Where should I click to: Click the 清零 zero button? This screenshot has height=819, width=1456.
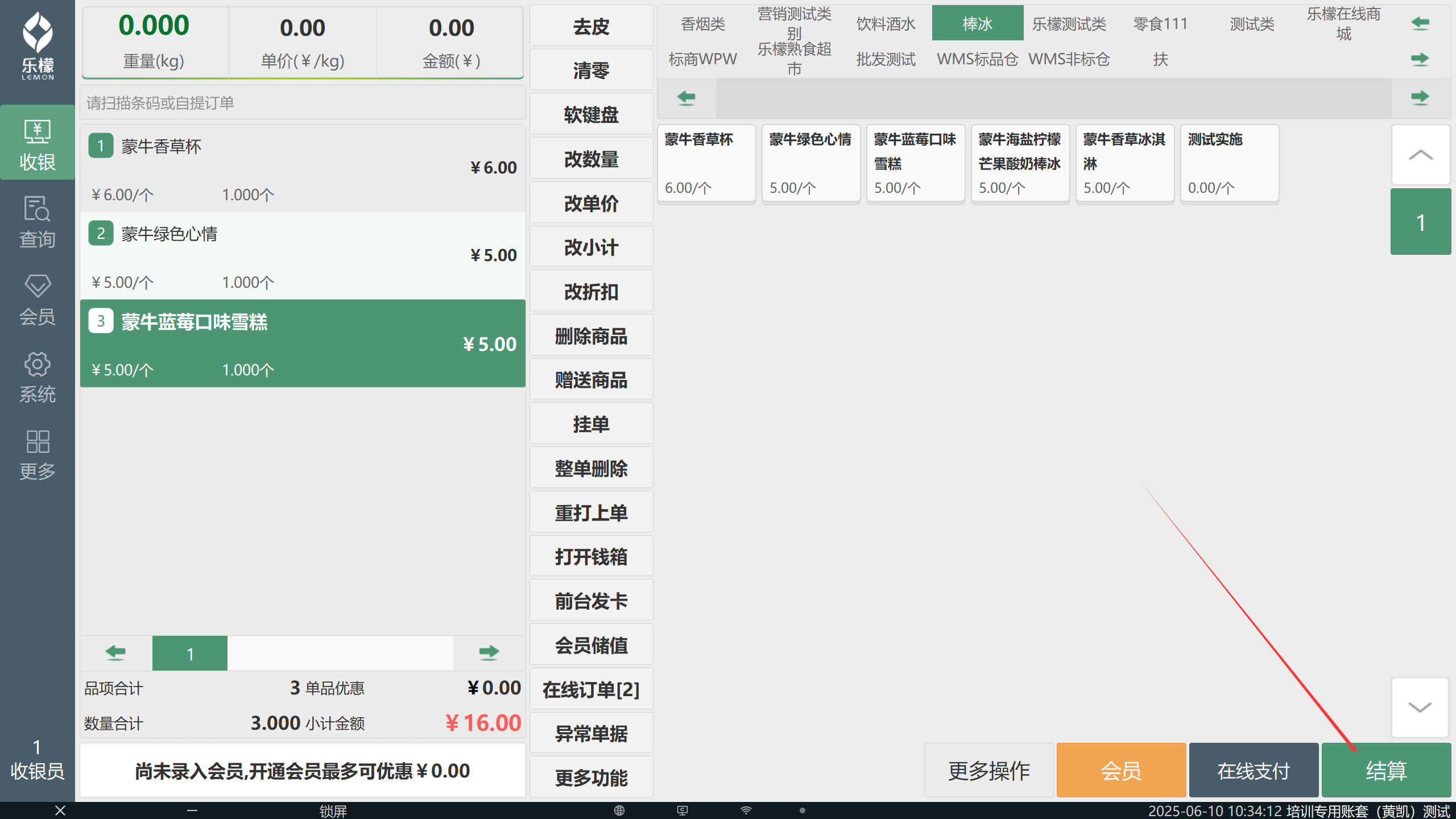591,71
